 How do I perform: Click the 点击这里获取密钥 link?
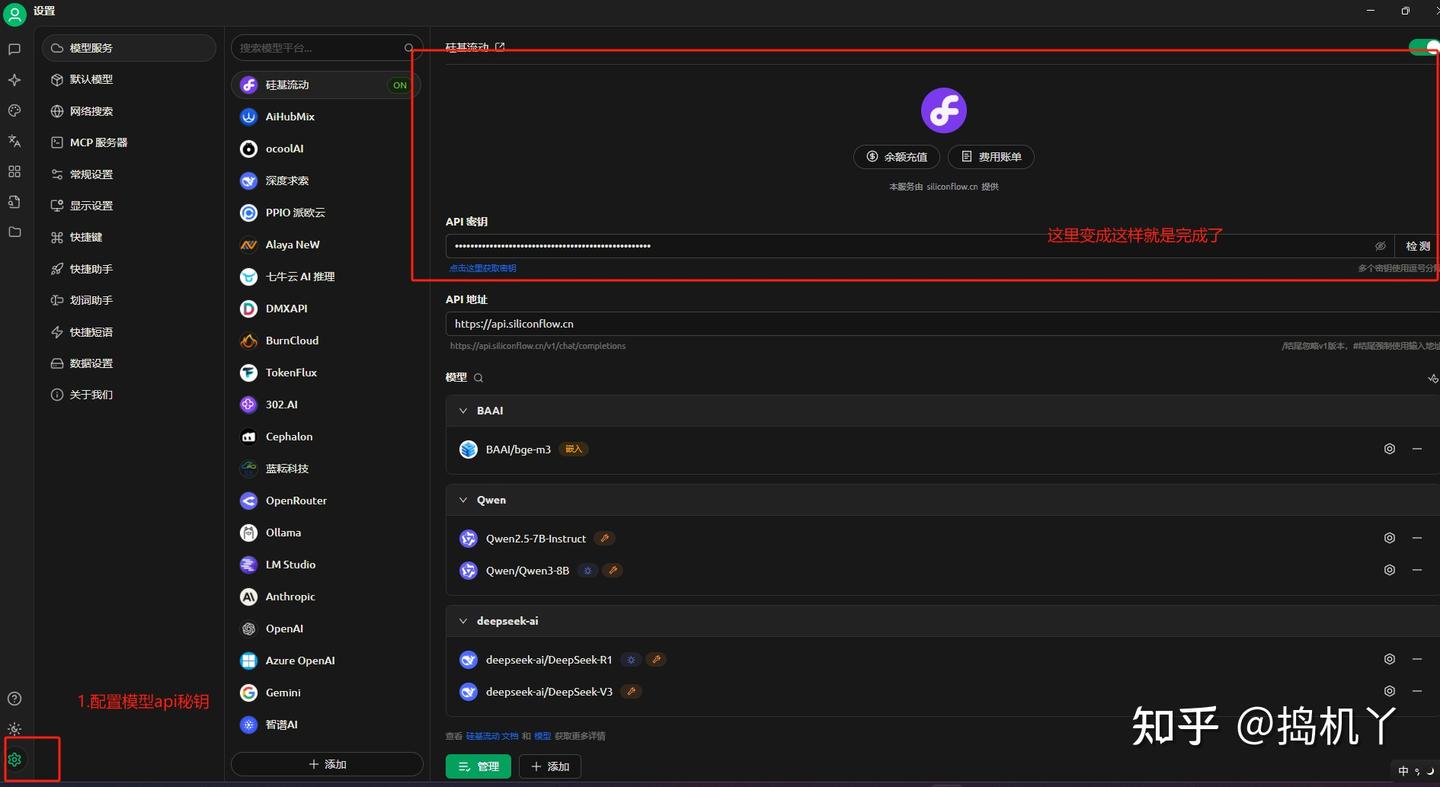pyautogui.click(x=483, y=268)
